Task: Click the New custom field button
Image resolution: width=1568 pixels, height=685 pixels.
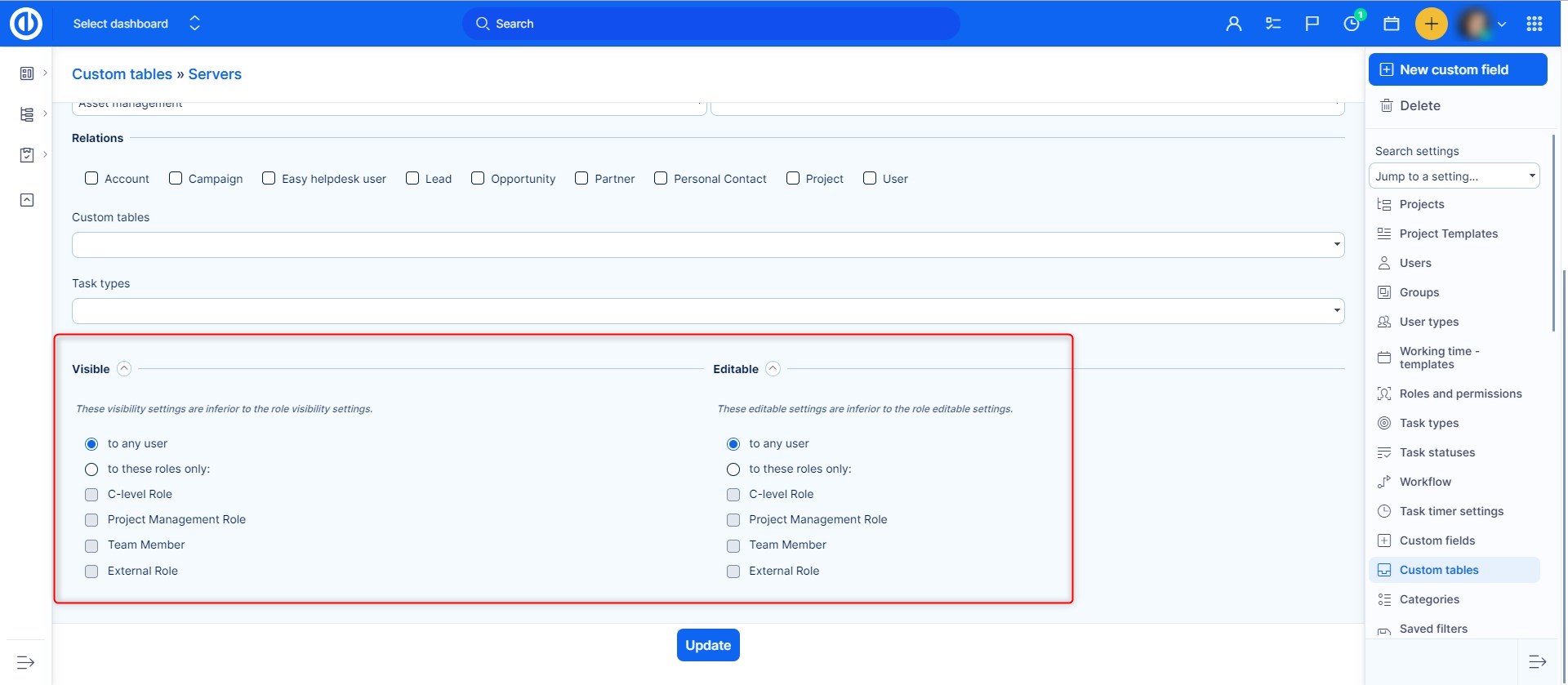Action: coord(1457,69)
